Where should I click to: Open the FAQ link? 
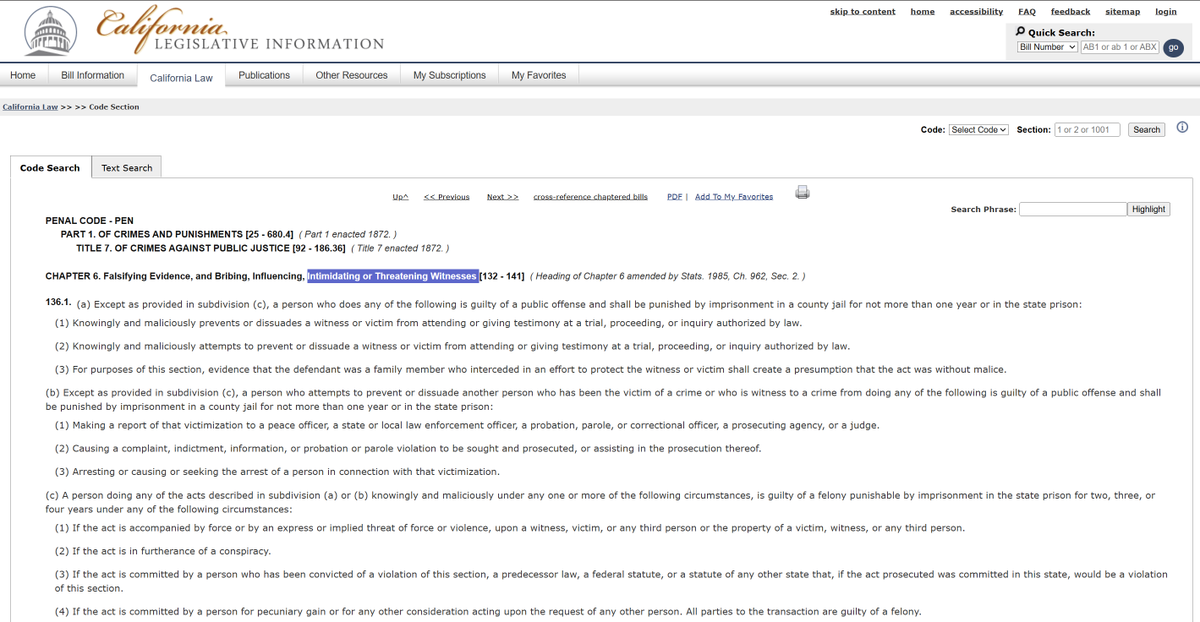click(1027, 12)
